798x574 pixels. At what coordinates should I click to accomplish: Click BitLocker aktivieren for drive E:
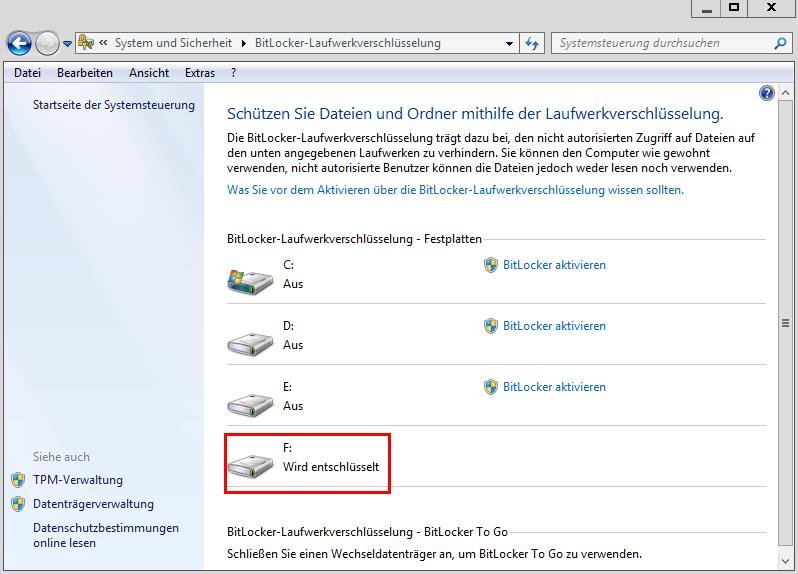554,387
